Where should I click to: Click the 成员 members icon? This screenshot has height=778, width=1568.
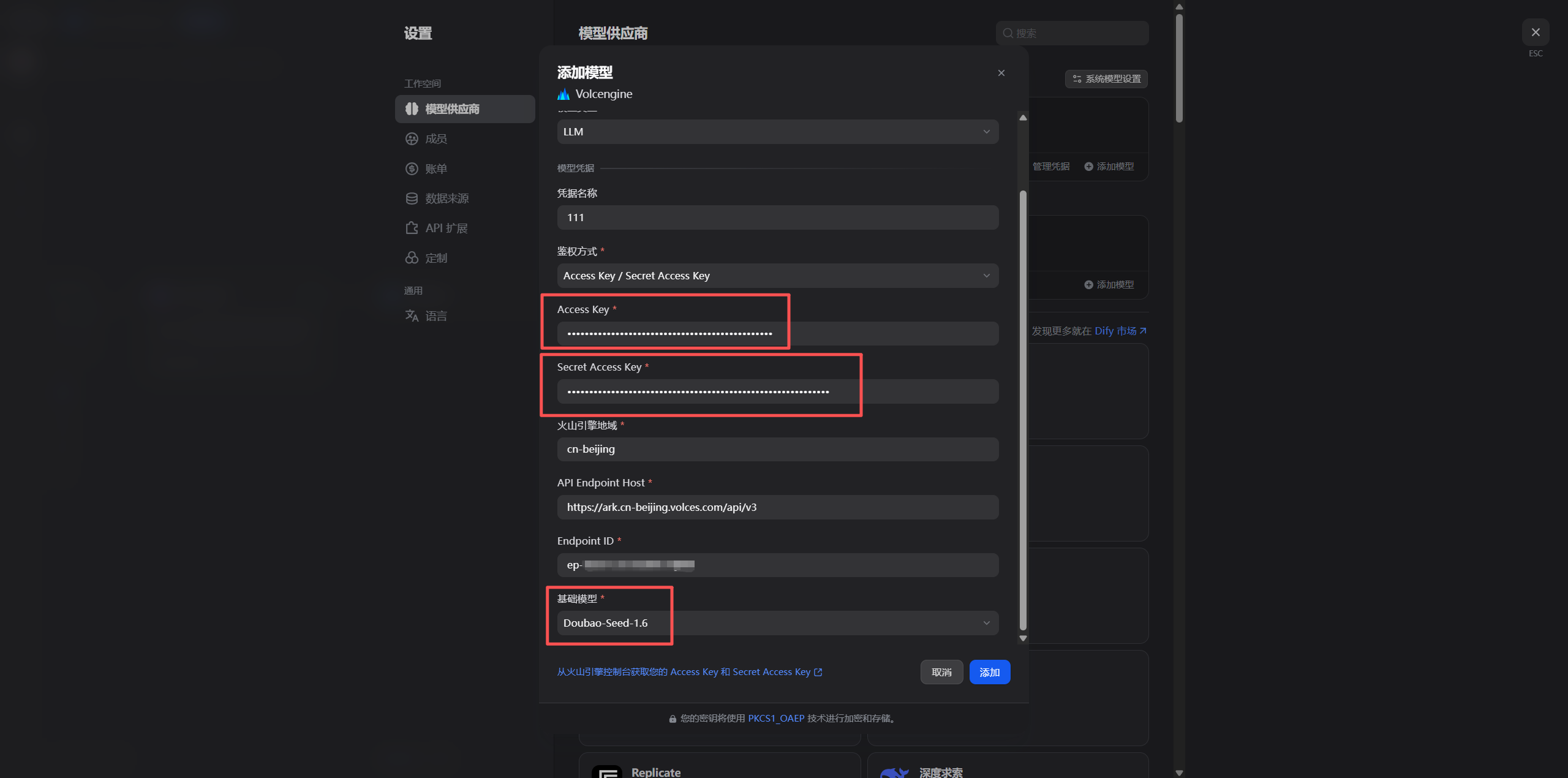point(412,139)
